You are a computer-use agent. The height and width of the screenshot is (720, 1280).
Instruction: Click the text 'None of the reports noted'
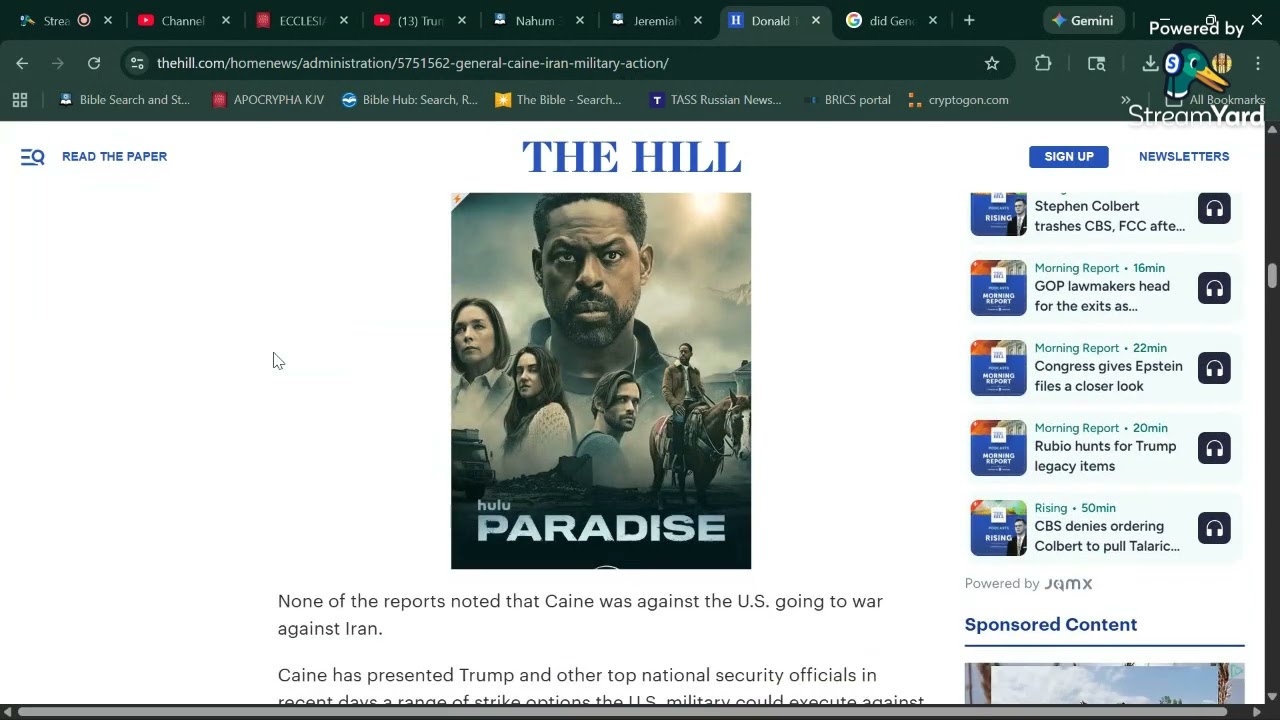393,601
